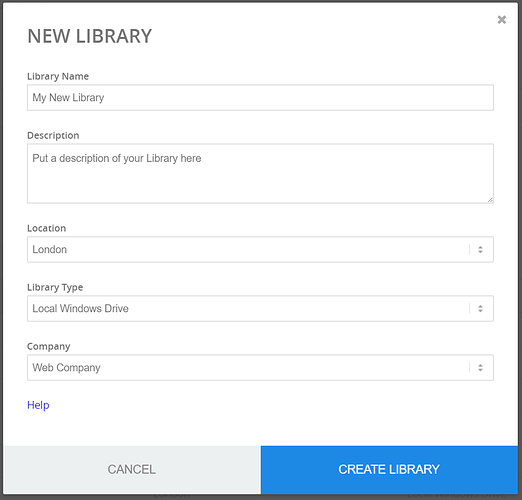
Task: Click the NEW LIBRARY heading
Action: click(x=90, y=36)
